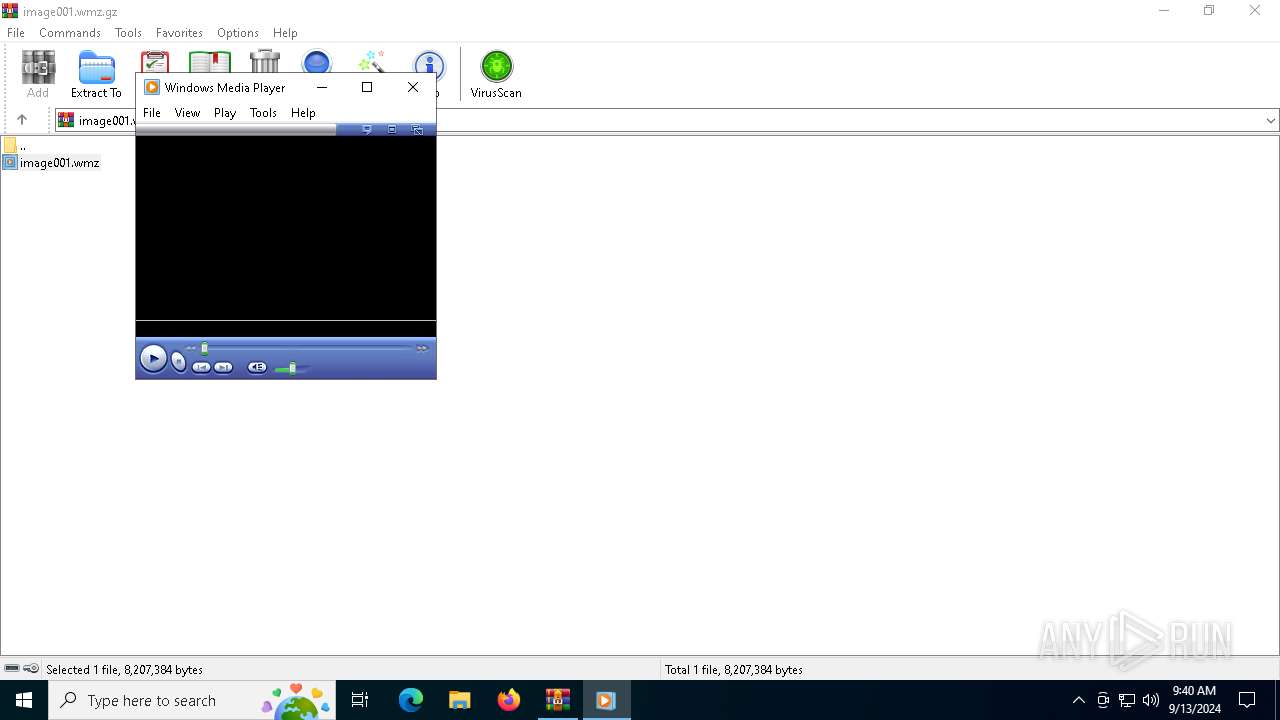1280x720 pixels.
Task: Select the image001.wmz file entry
Action: 51,163
